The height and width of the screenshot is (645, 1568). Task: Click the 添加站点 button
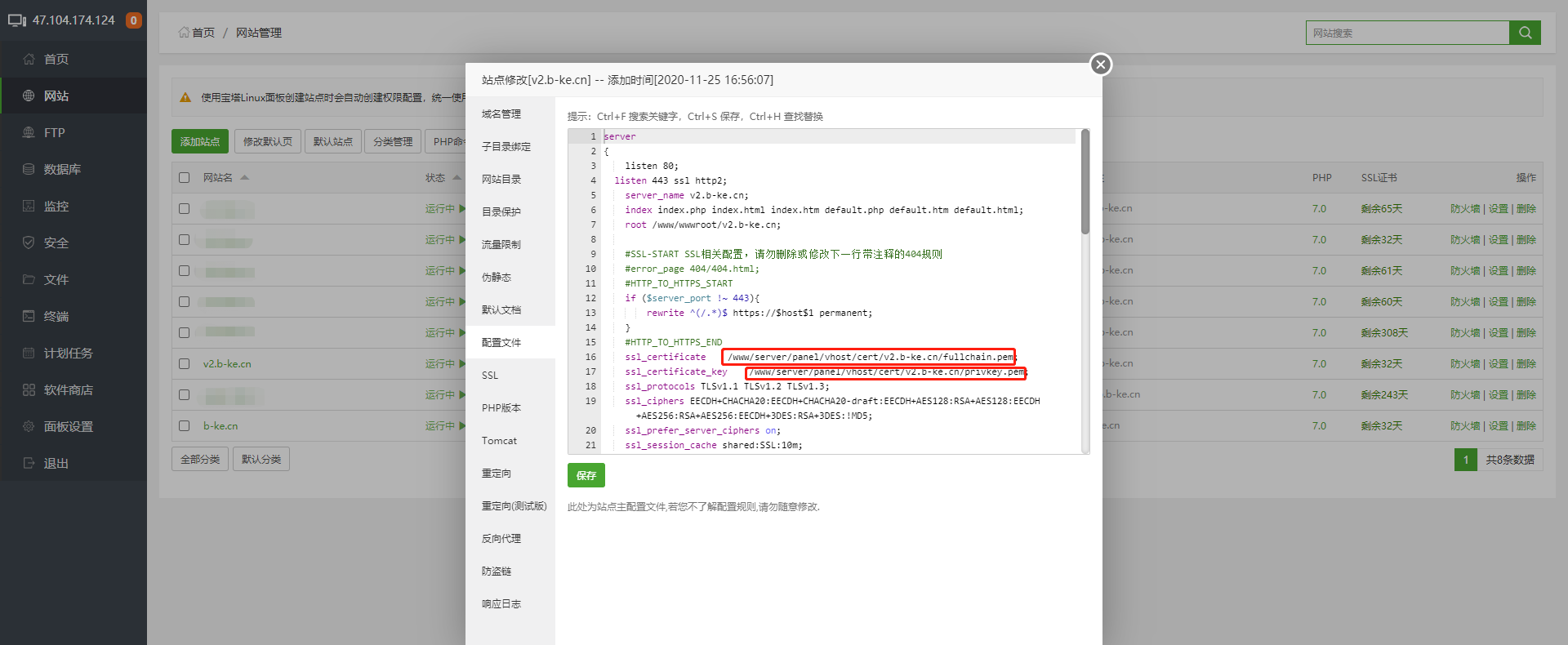pos(200,141)
